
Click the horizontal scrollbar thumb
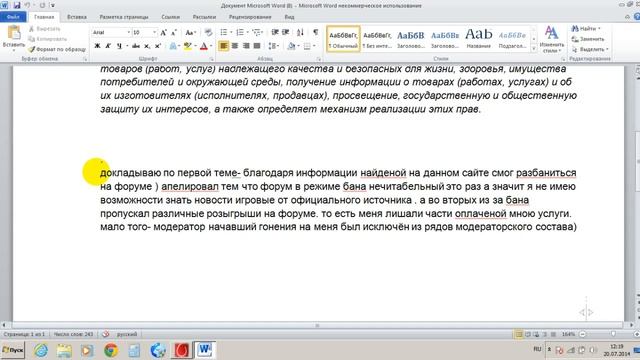(x=317, y=325)
